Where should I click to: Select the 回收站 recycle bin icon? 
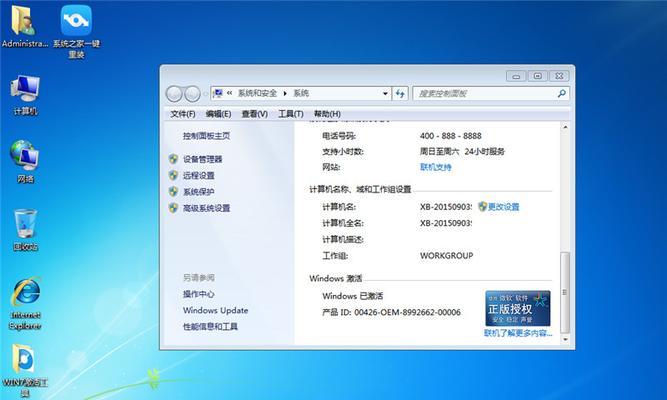(x=25, y=230)
